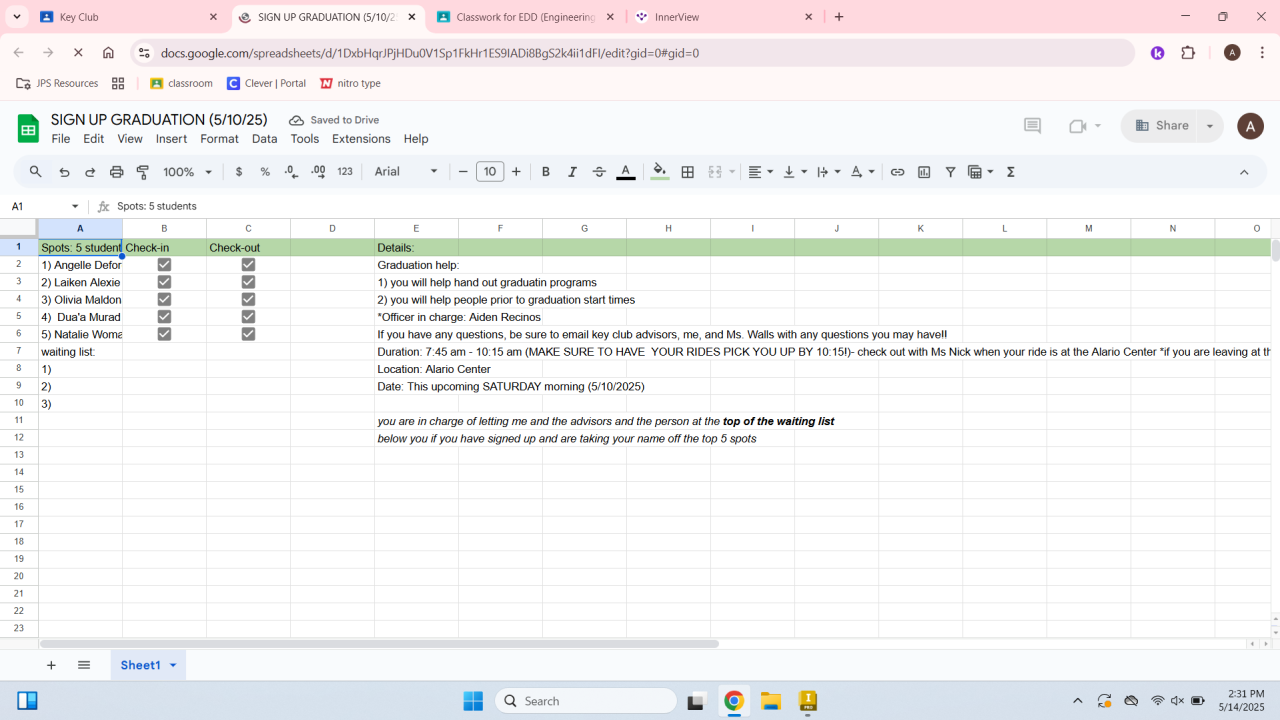1280x720 pixels.
Task: Open the Arial font family dropdown
Action: tap(406, 172)
